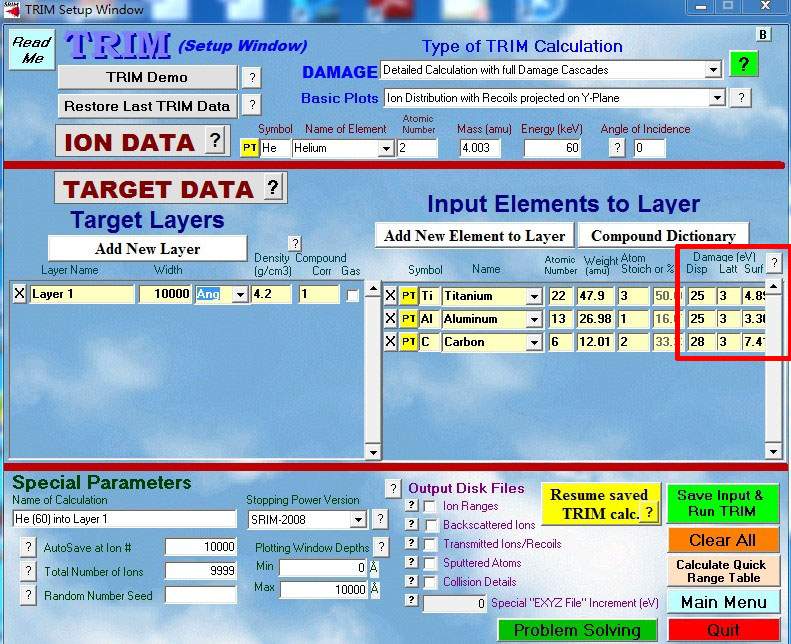Open the Aluminum element name dropdown
791x644 pixels.
pos(534,319)
